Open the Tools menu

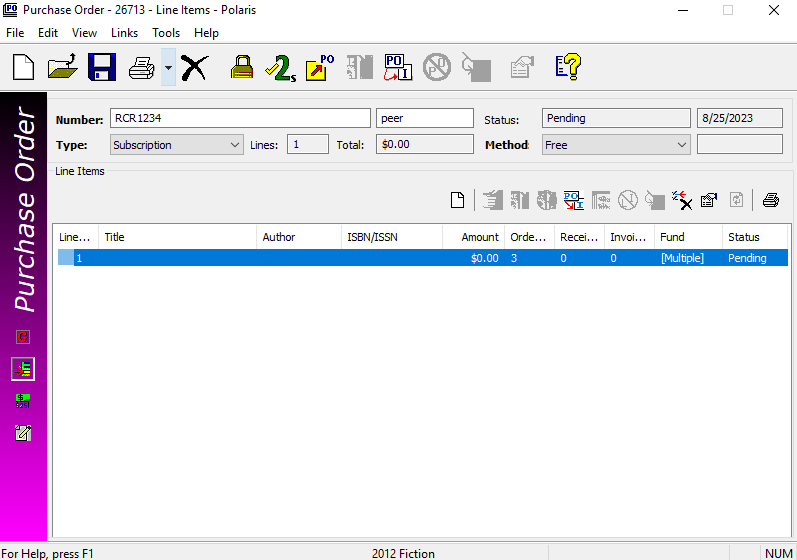166,33
